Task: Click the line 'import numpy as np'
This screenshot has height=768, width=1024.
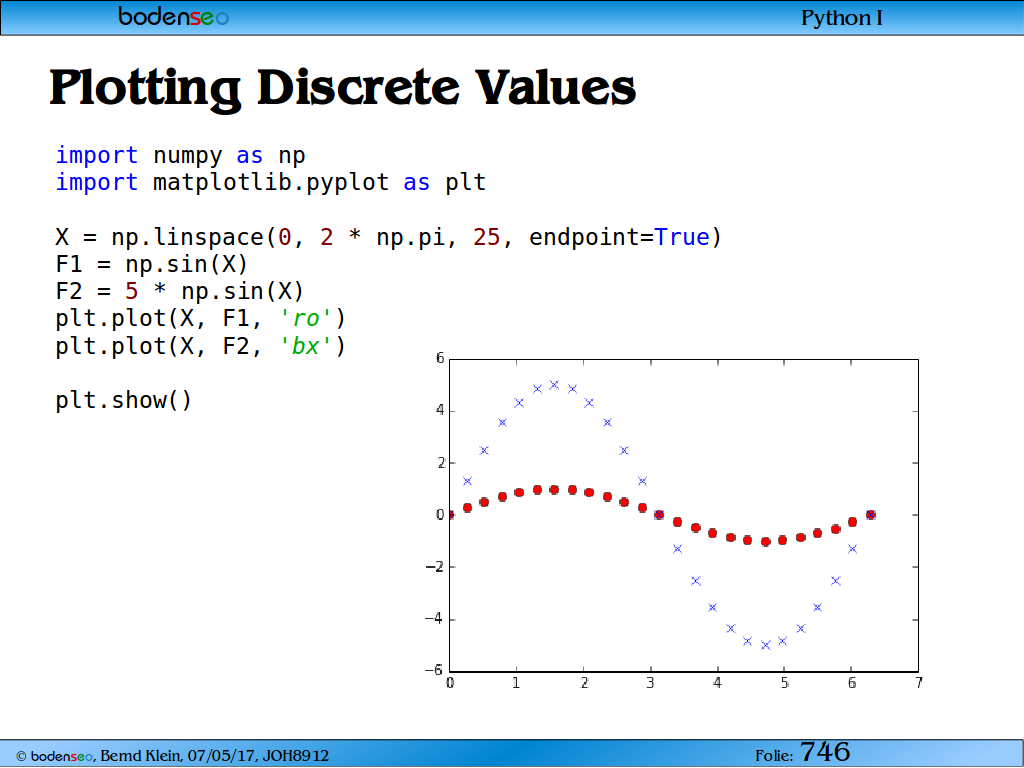Action: coord(180,156)
